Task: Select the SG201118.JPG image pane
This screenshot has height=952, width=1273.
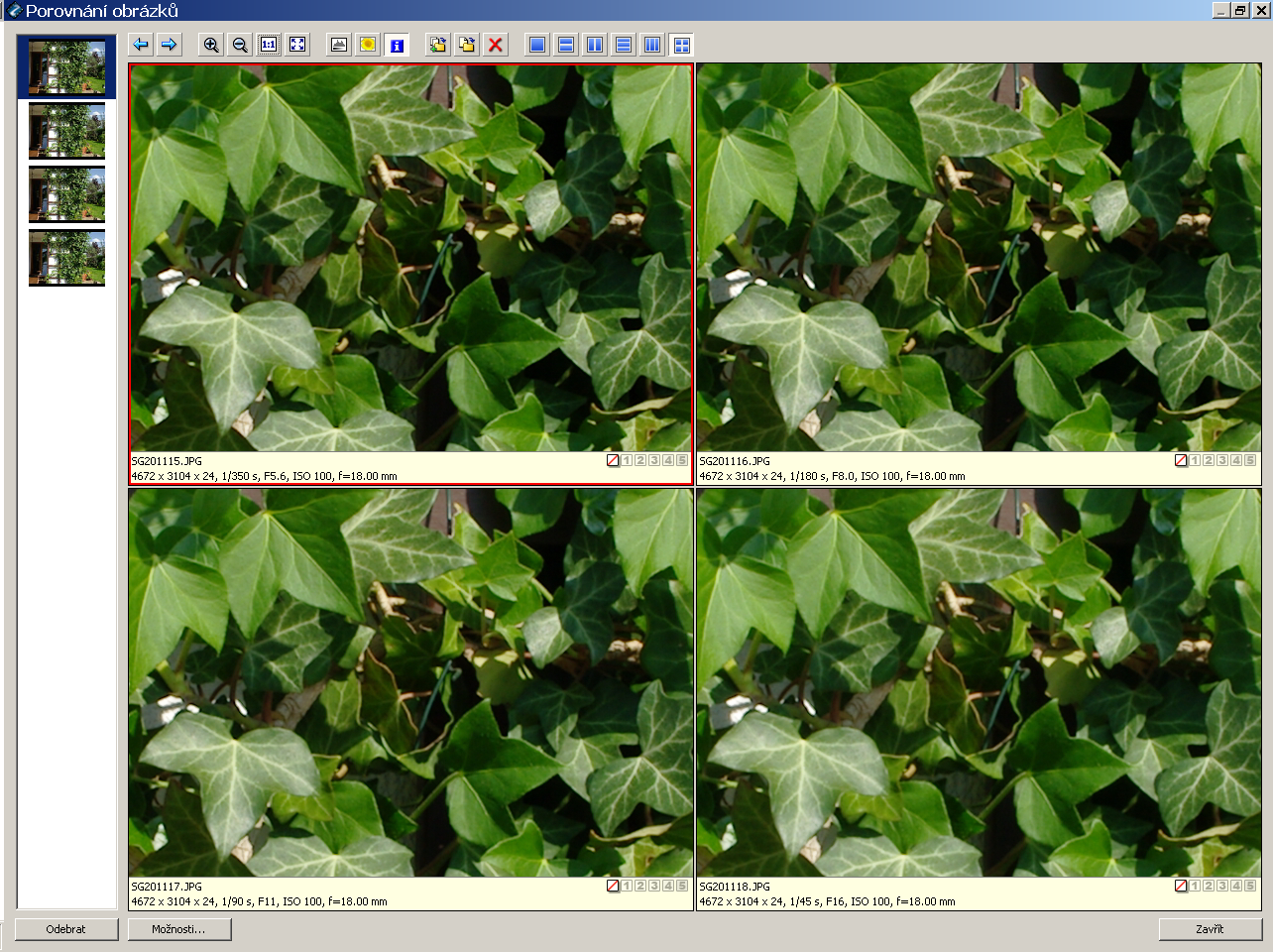Action: click(x=979, y=682)
